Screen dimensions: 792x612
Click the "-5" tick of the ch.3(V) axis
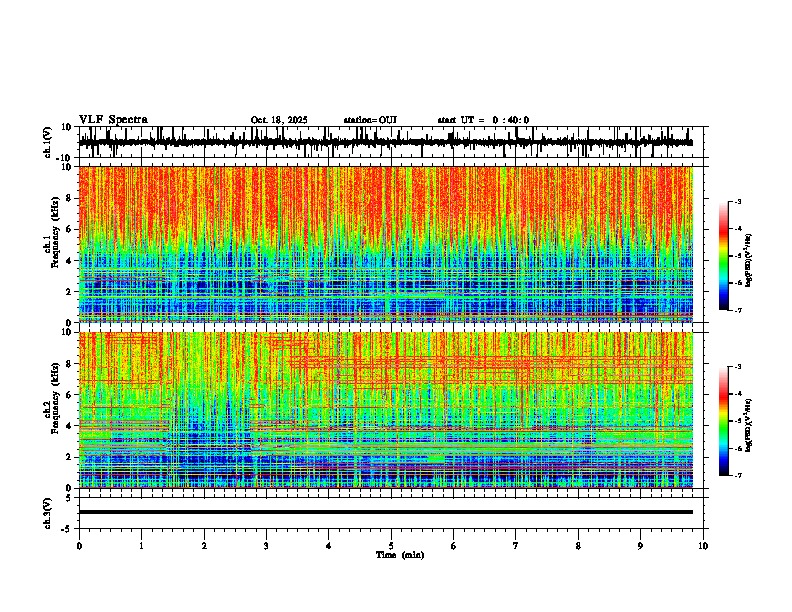[x=67, y=529]
